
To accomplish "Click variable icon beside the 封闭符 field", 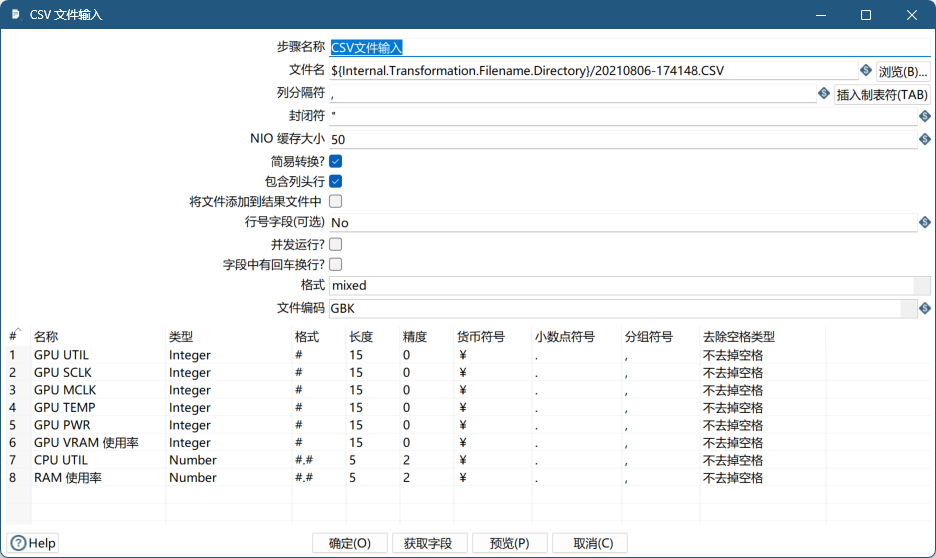I will 924,116.
